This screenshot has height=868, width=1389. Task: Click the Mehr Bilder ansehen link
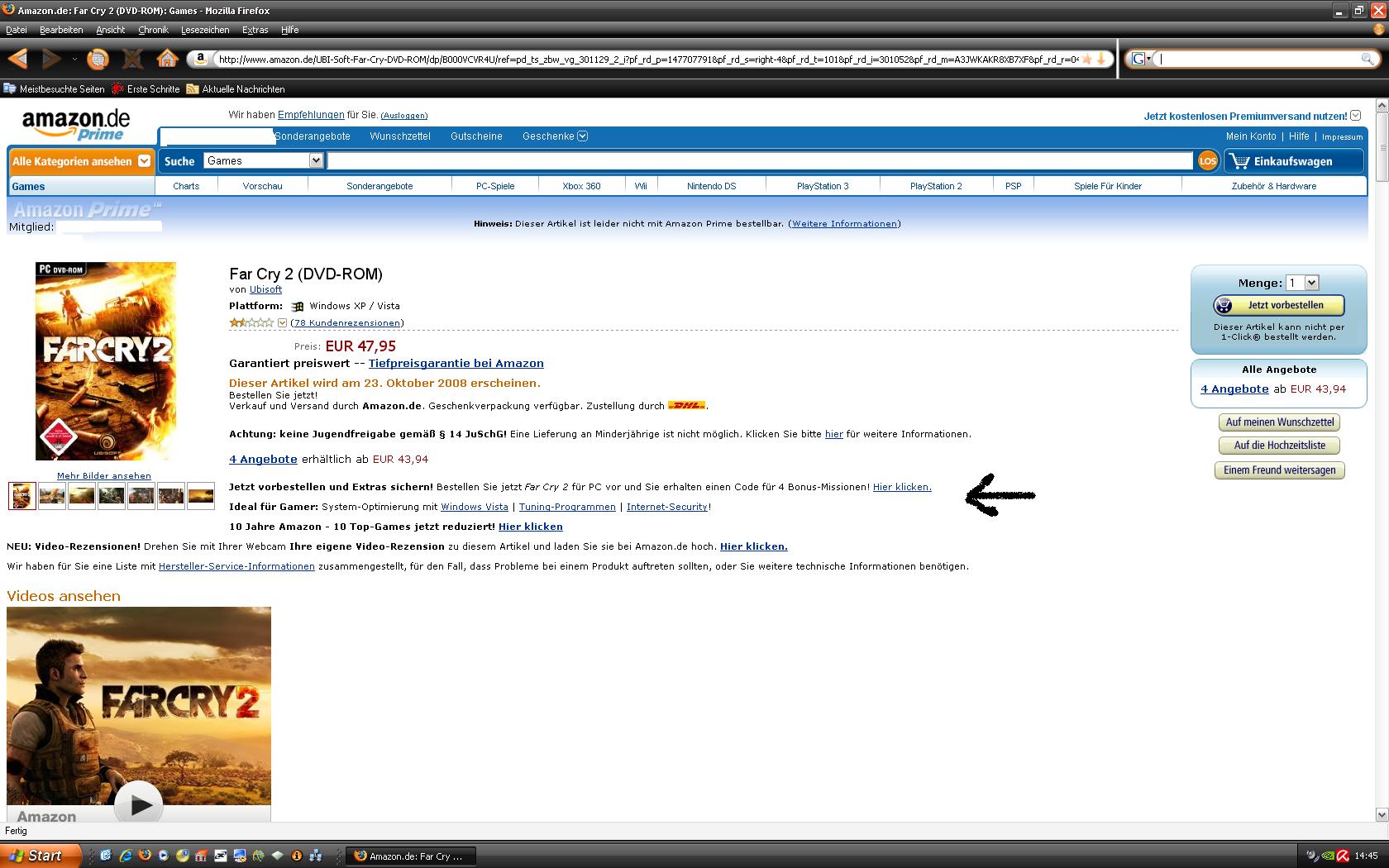click(104, 475)
